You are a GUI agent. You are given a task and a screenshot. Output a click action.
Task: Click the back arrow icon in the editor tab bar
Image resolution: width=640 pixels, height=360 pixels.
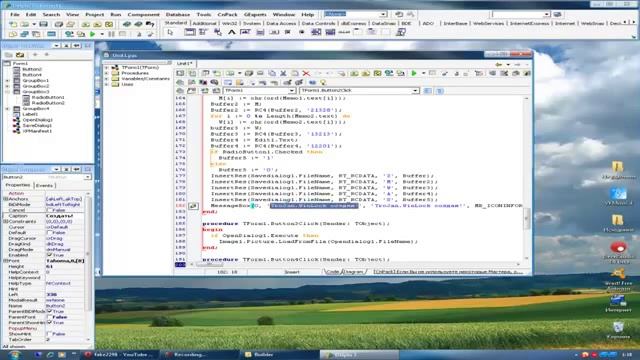pos(498,64)
